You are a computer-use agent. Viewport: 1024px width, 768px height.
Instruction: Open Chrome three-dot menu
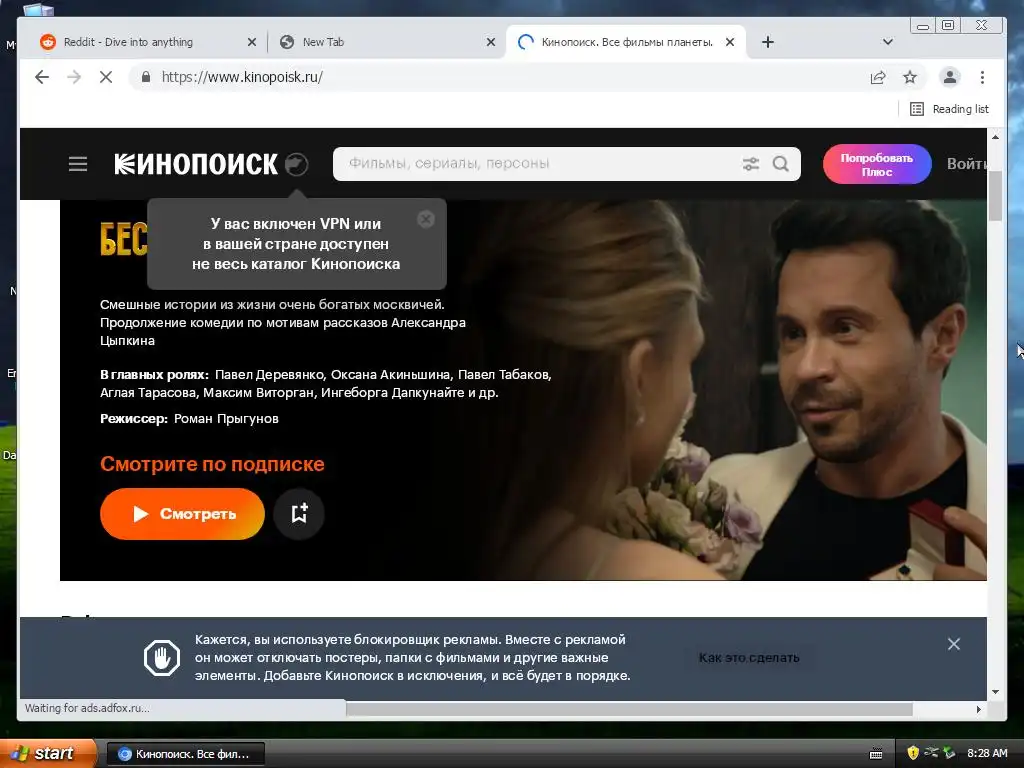pyautogui.click(x=982, y=77)
